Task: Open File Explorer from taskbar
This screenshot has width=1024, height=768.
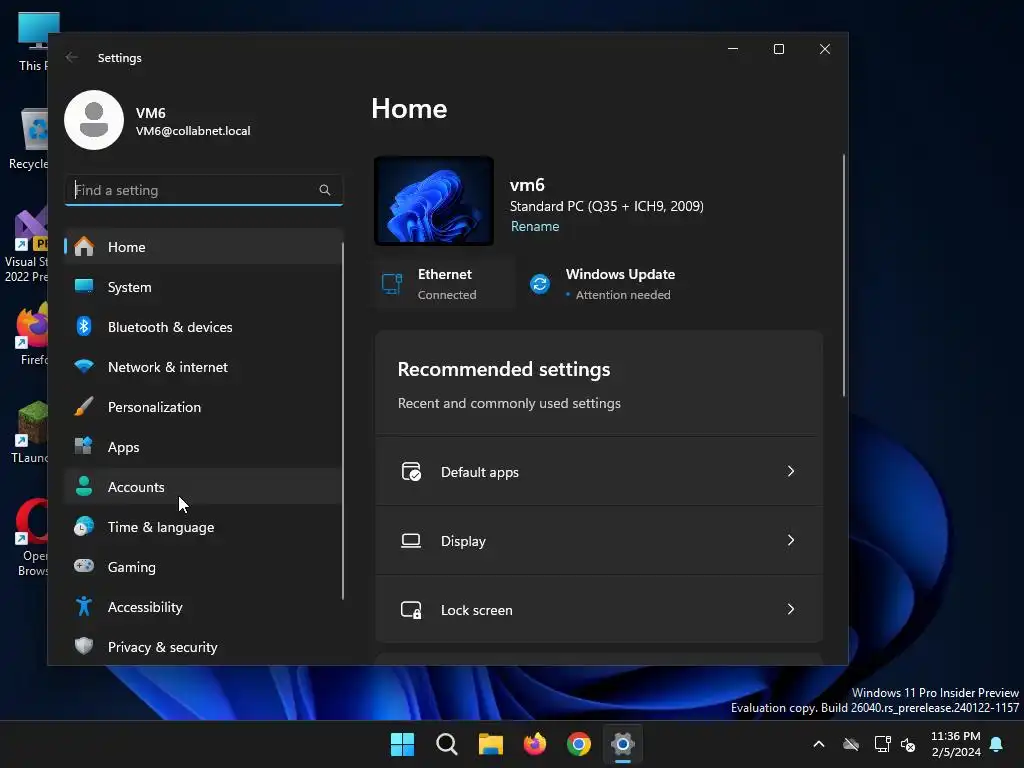Action: click(490, 744)
